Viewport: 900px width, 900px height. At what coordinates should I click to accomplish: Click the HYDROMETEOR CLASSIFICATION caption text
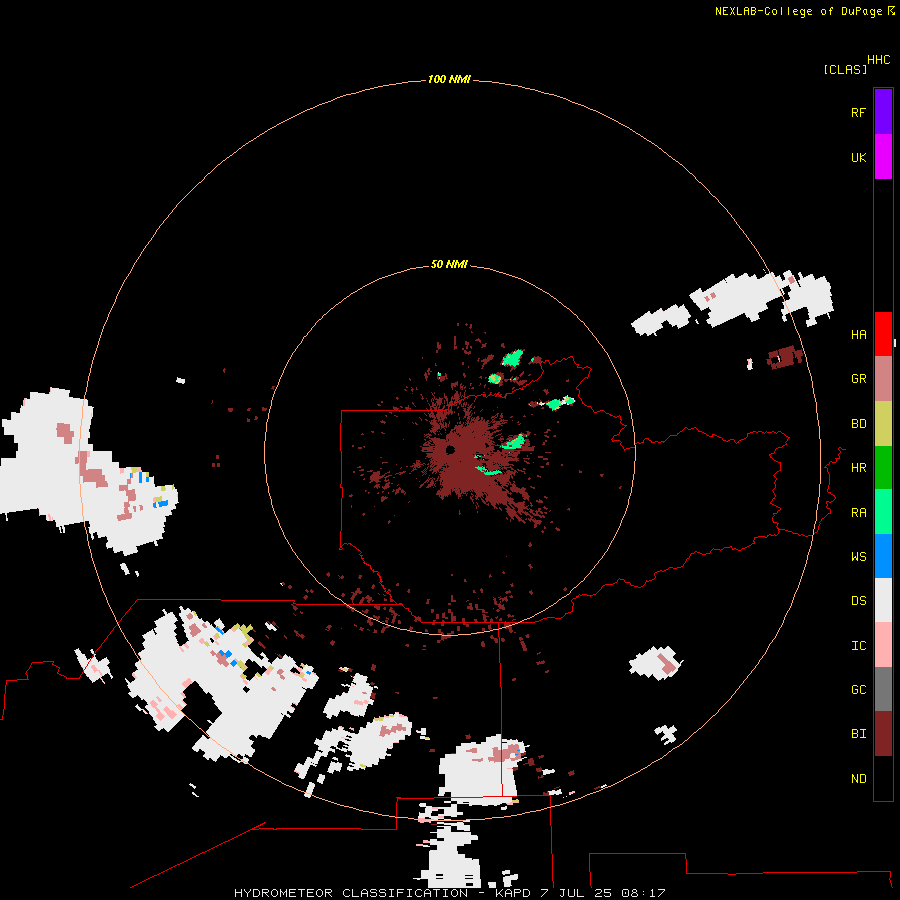click(351, 893)
